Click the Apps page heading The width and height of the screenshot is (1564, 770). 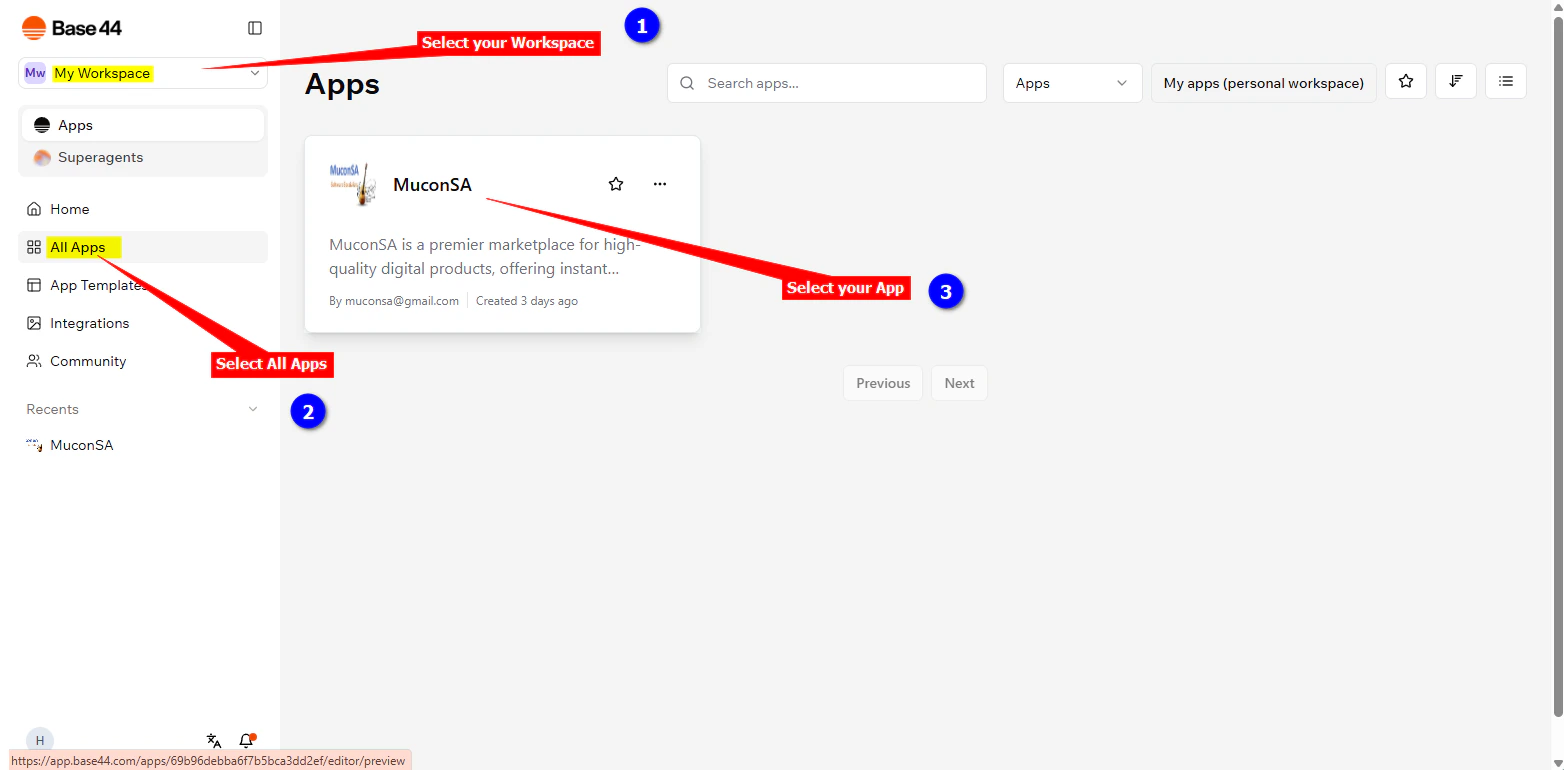click(x=342, y=84)
